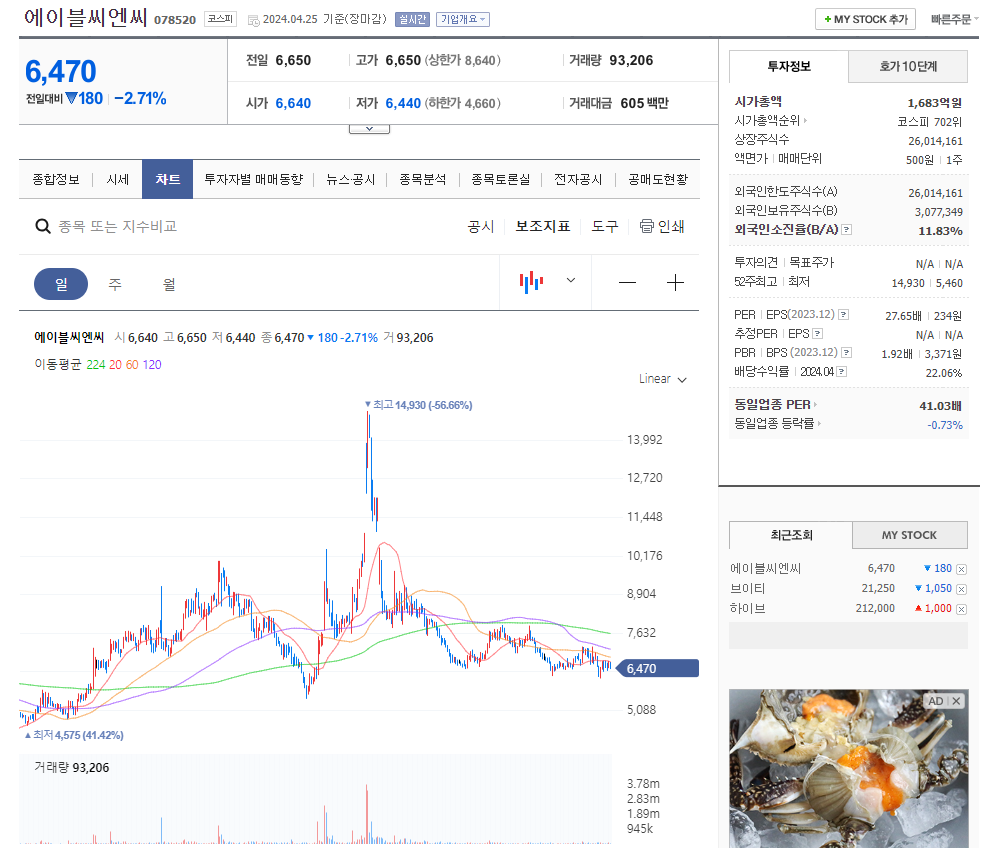Open 종목분석 tab
The image size is (985, 848).
pyautogui.click(x=423, y=180)
